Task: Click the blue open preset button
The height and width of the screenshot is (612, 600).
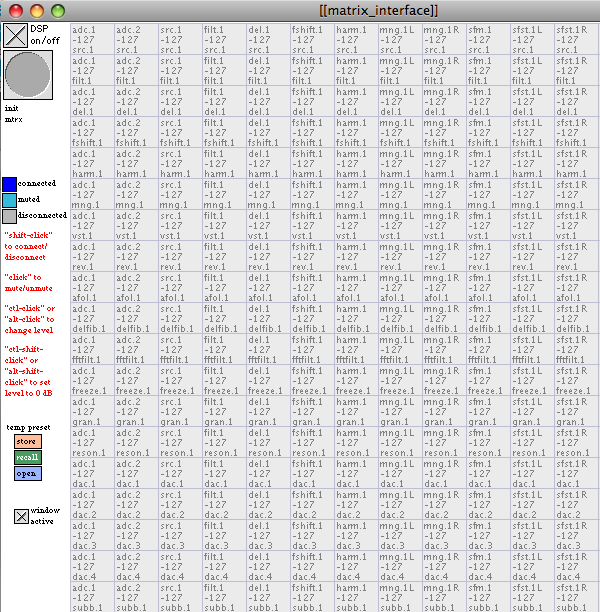Action: (x=27, y=473)
